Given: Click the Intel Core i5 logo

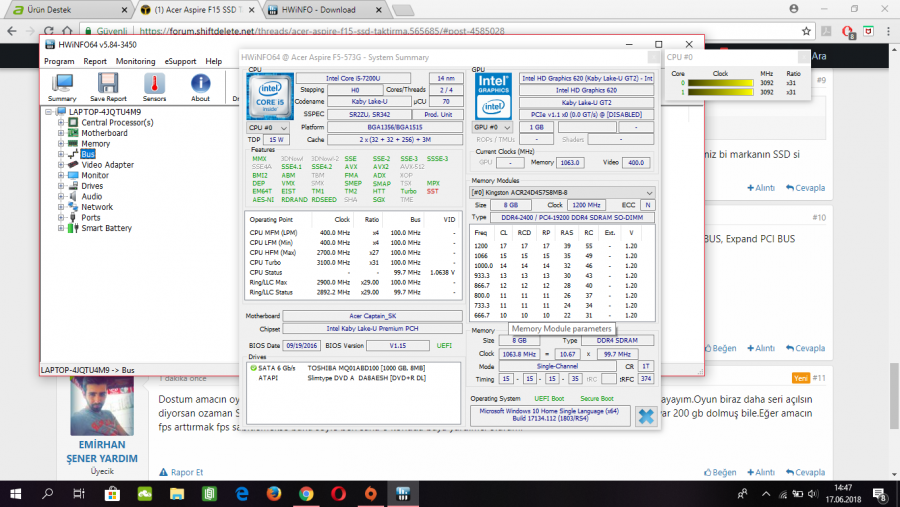Looking at the screenshot, I should click(x=270, y=96).
